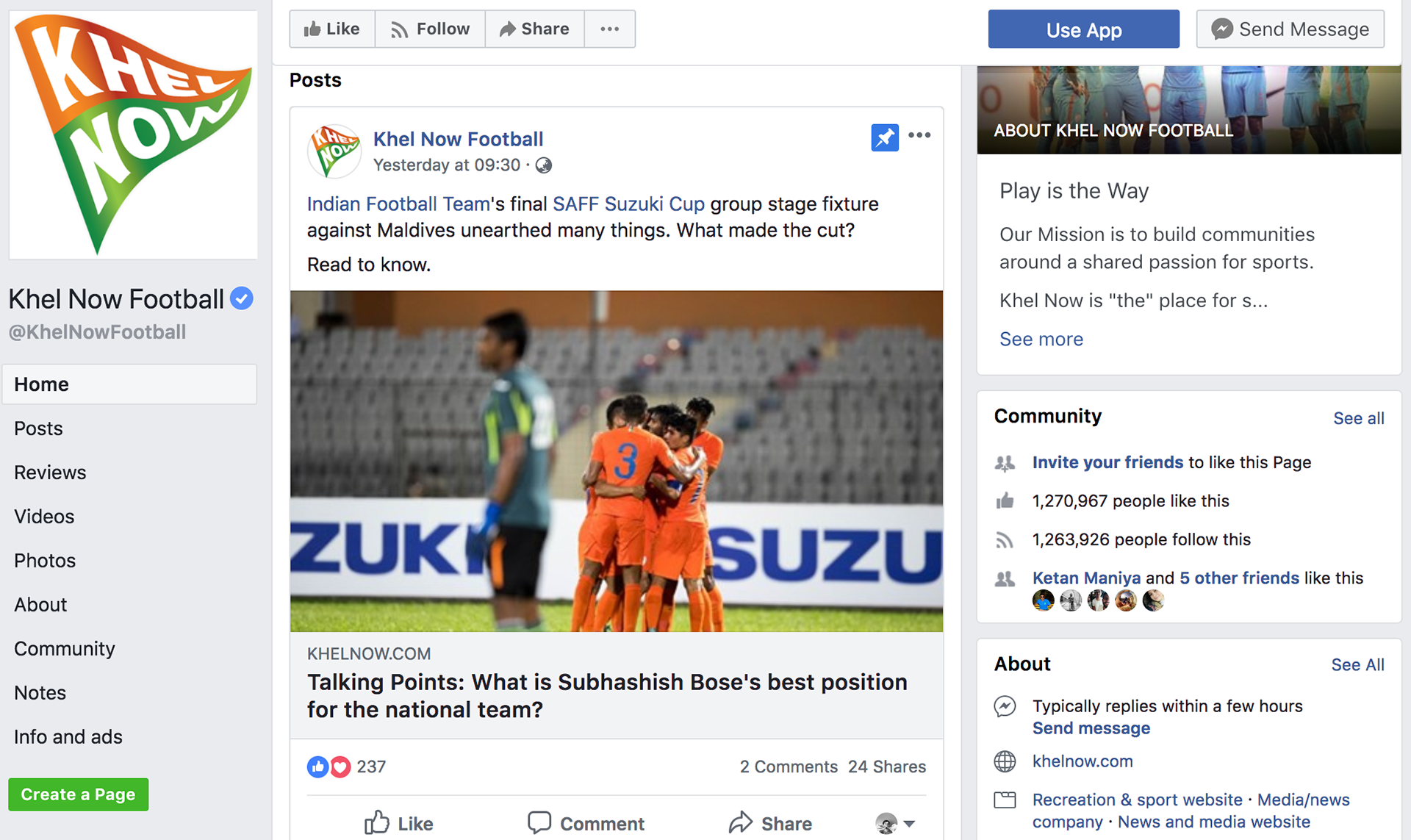Toggle Follow for Khel Now Football

(x=430, y=29)
